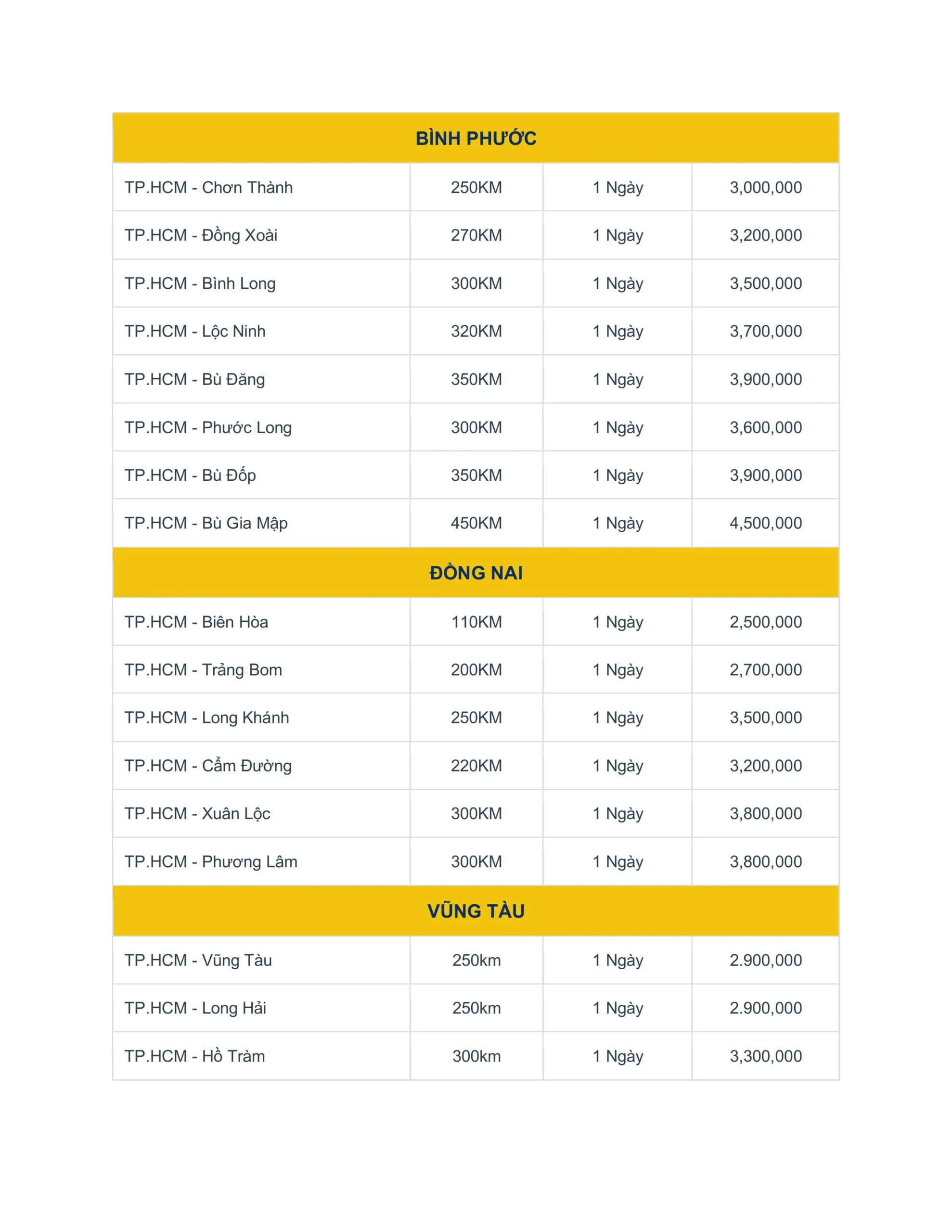Click the 1 Ngày cell for Phương Lâm
Screen dimensions: 952x1232
click(x=618, y=861)
